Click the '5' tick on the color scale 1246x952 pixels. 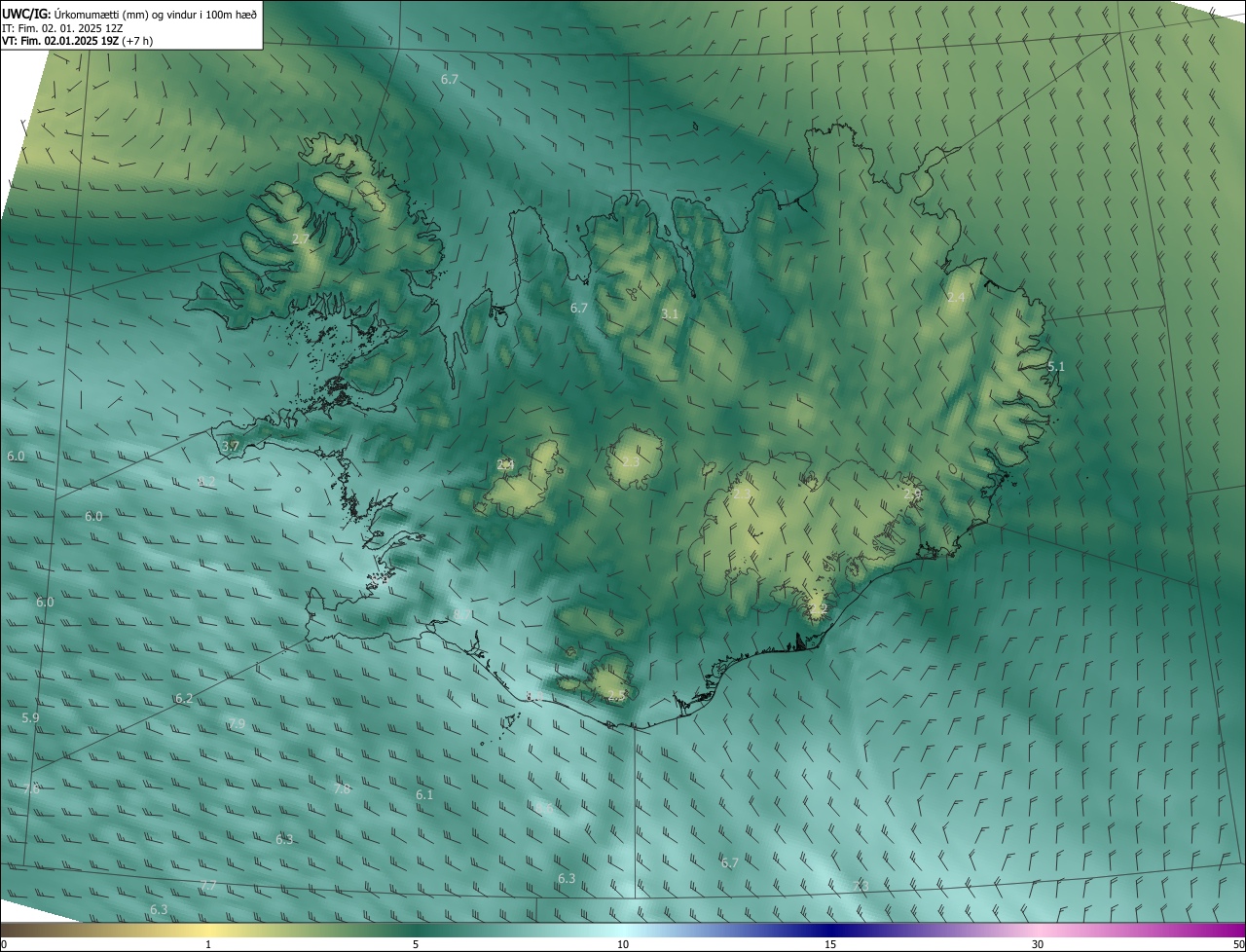(416, 944)
